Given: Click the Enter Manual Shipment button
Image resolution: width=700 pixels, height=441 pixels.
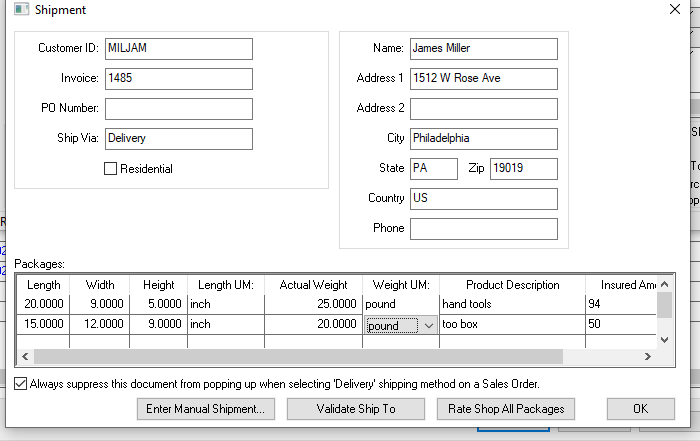Looking at the screenshot, I should [207, 408].
